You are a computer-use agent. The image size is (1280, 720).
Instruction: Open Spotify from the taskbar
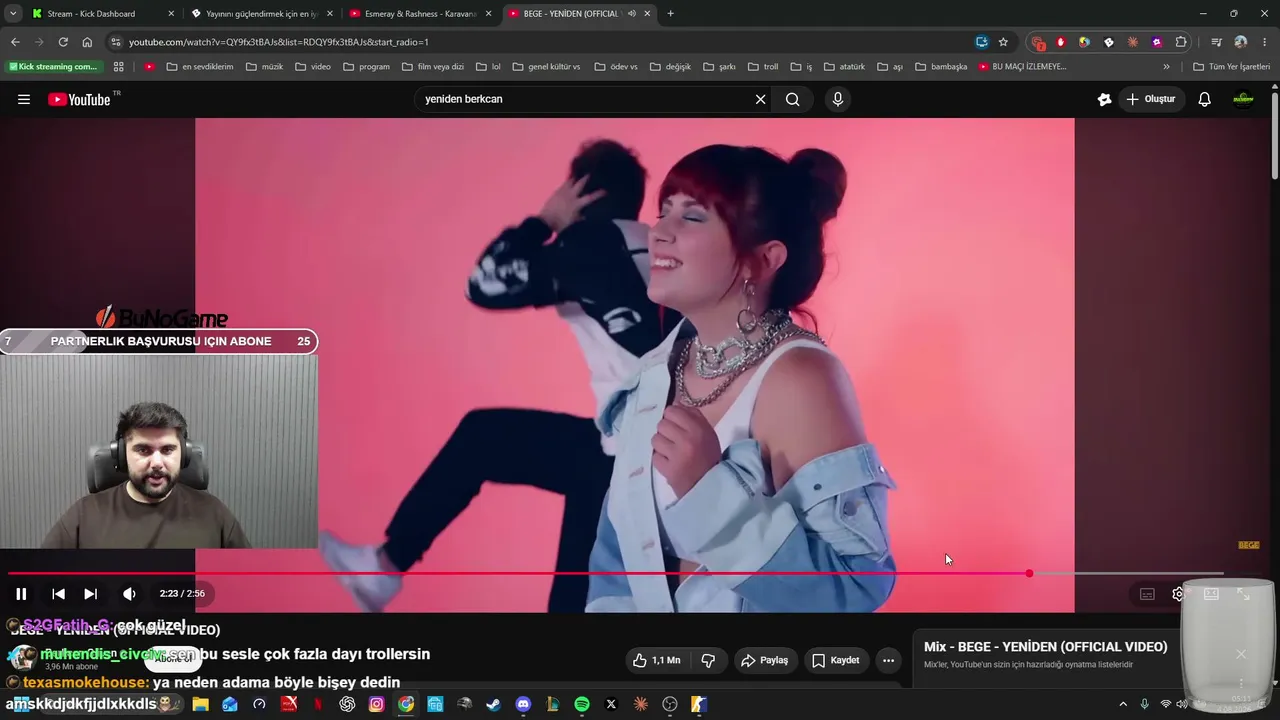pyautogui.click(x=582, y=704)
